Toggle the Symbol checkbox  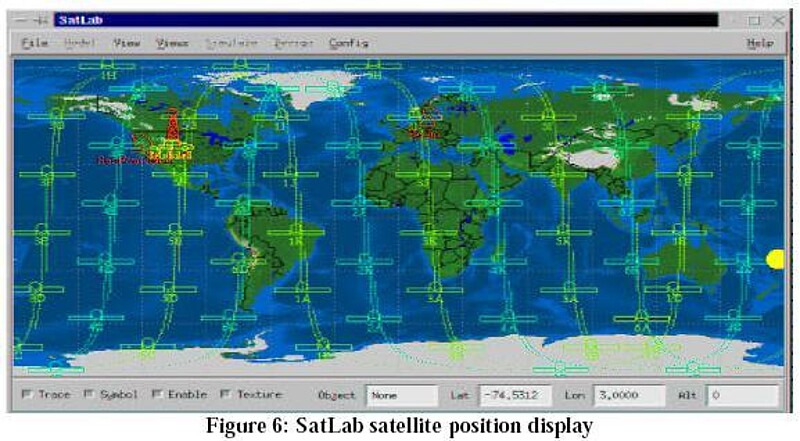click(x=89, y=394)
